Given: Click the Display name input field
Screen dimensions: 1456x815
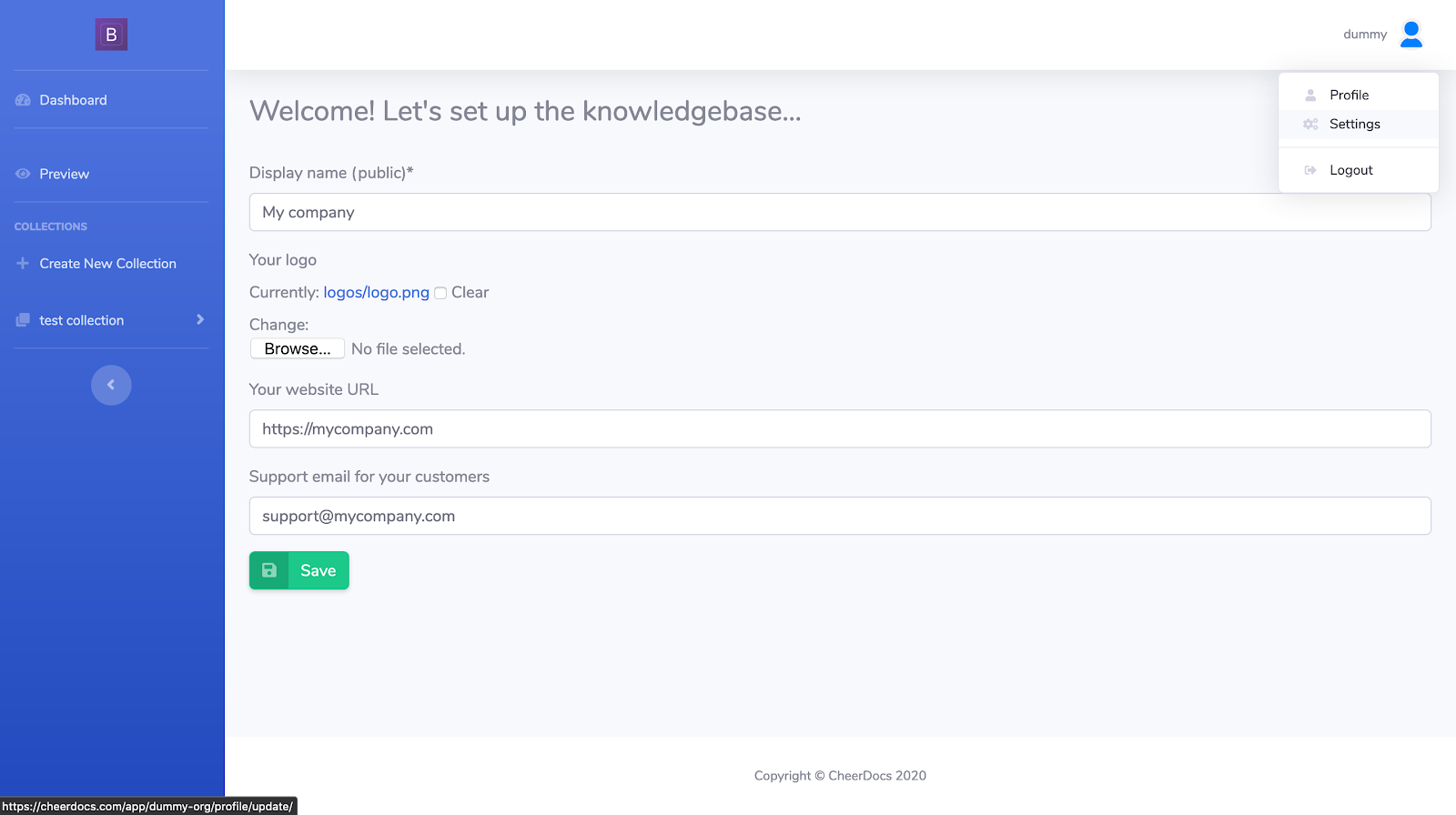Looking at the screenshot, I should [x=839, y=212].
